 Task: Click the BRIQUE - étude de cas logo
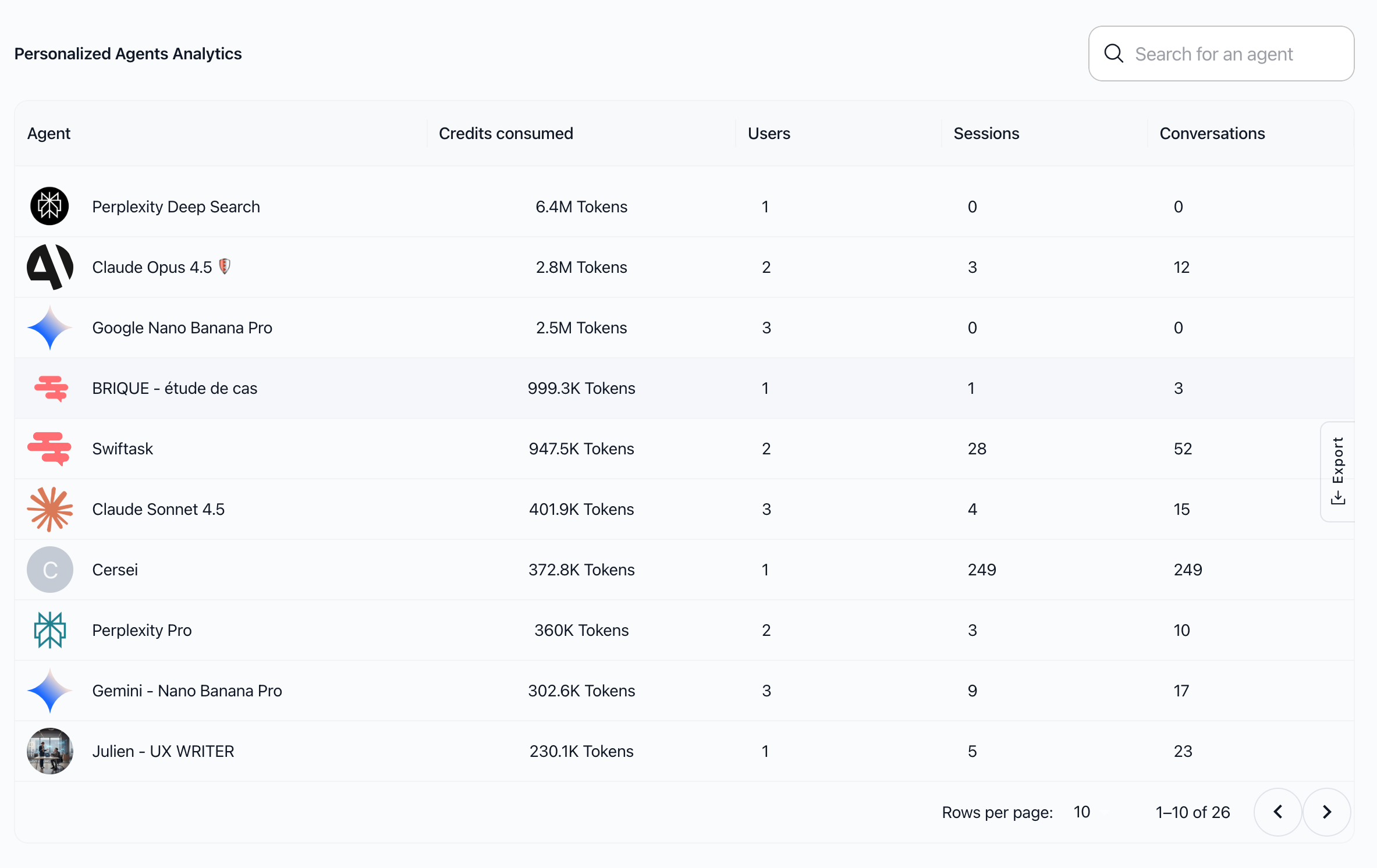coord(51,388)
